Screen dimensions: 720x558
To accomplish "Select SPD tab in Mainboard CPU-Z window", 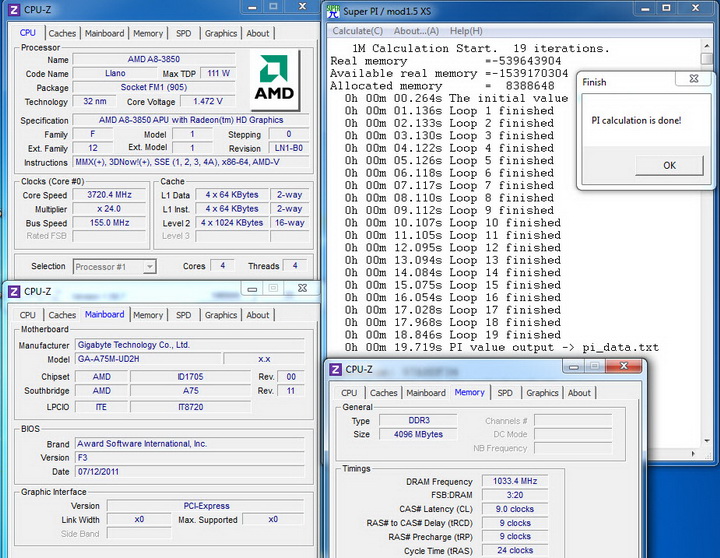I will tap(183, 315).
